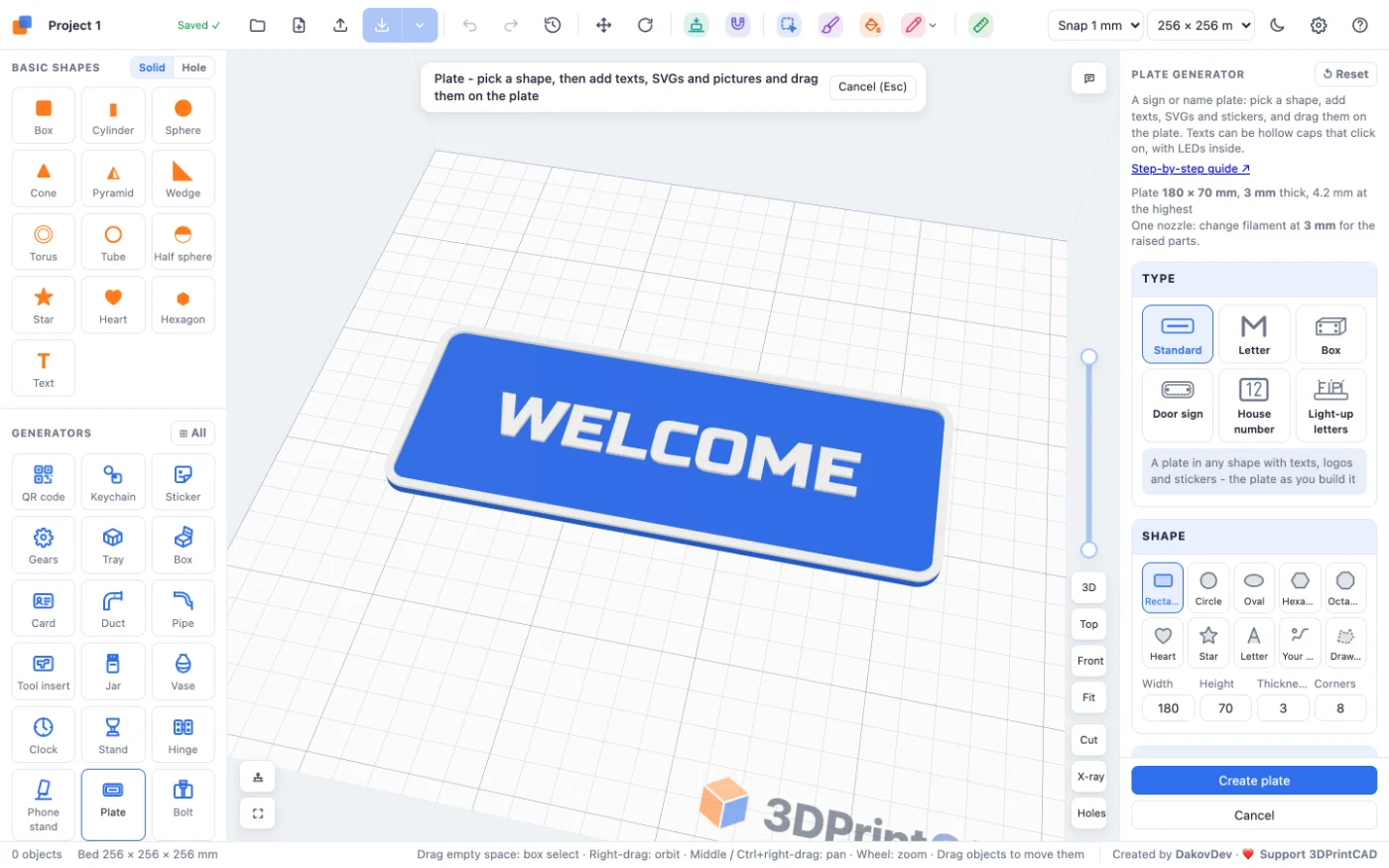Choose the Letter plate type
Image resolution: width=1389 pixels, height=868 pixels.
[1254, 334]
